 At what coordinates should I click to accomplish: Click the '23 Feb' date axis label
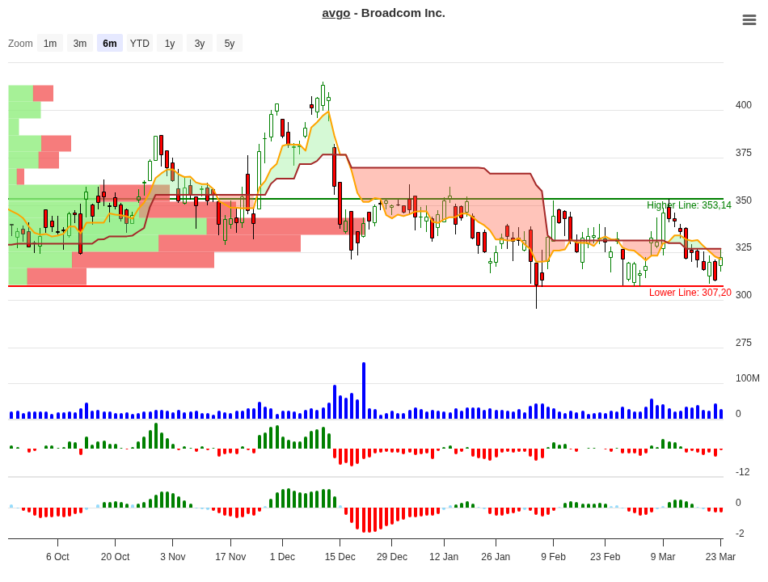[x=605, y=557]
